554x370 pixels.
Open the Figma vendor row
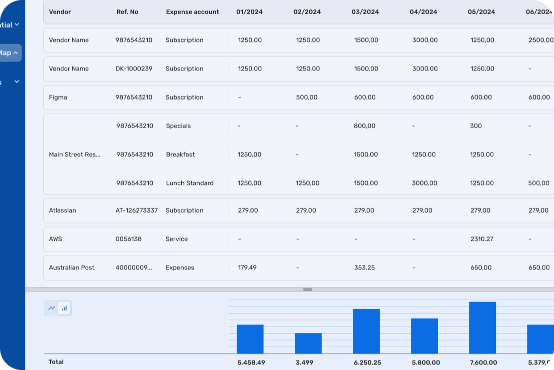(x=299, y=97)
